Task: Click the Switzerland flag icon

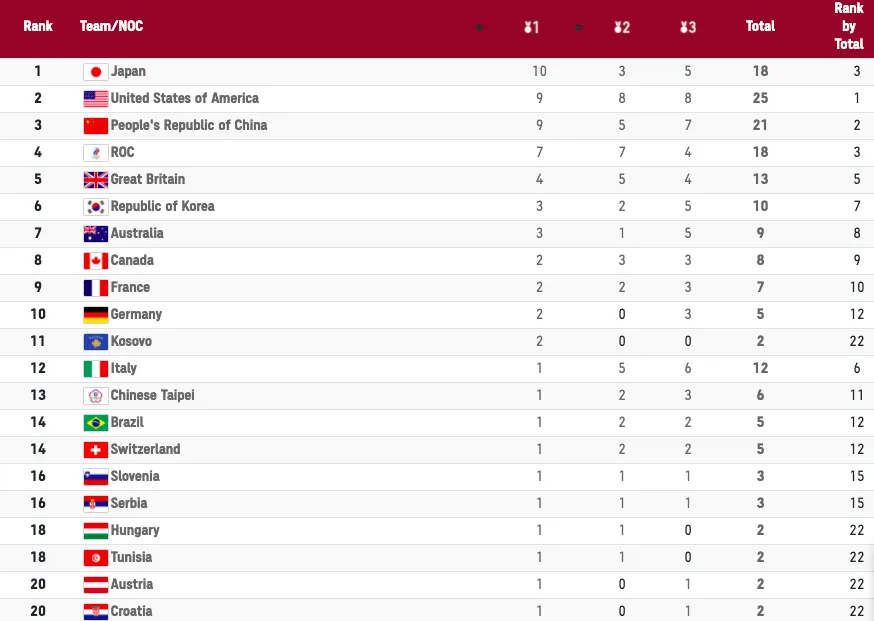Action: 95,450
